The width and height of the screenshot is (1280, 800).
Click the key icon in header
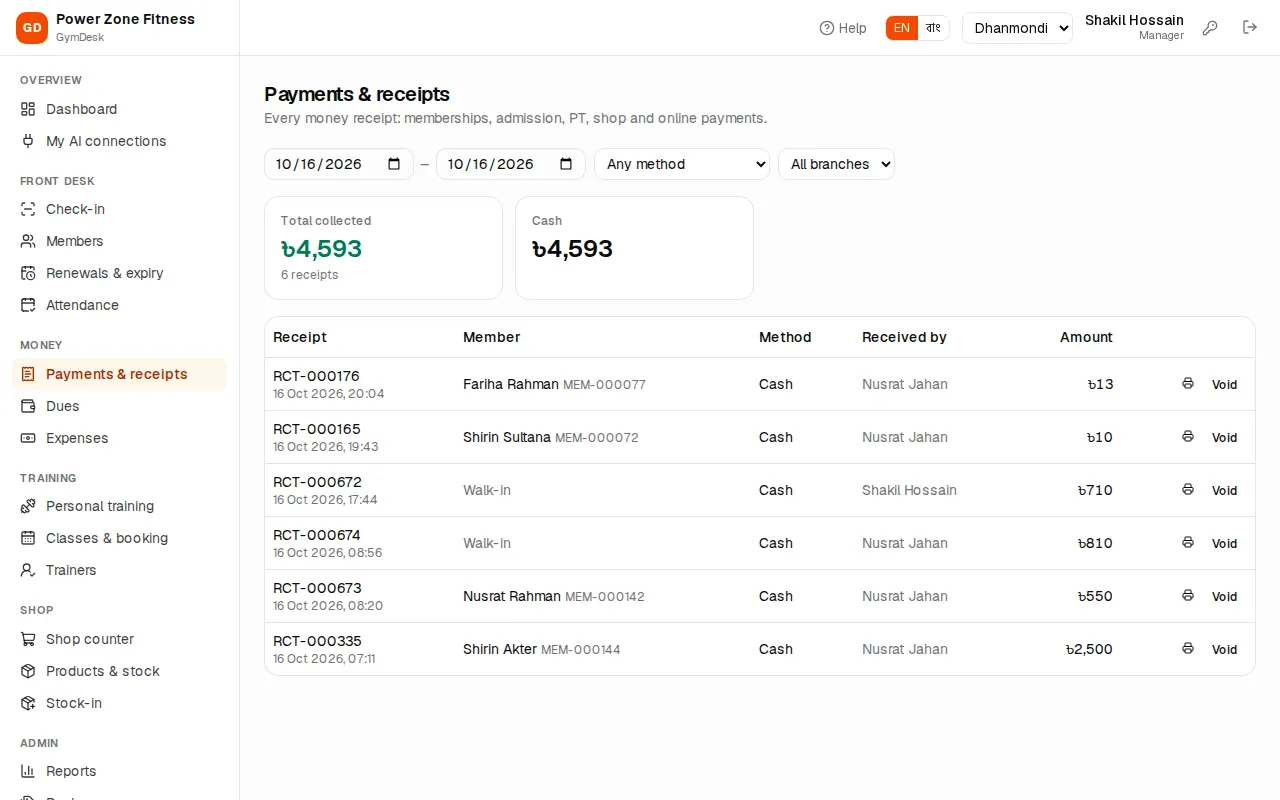pyautogui.click(x=1210, y=28)
